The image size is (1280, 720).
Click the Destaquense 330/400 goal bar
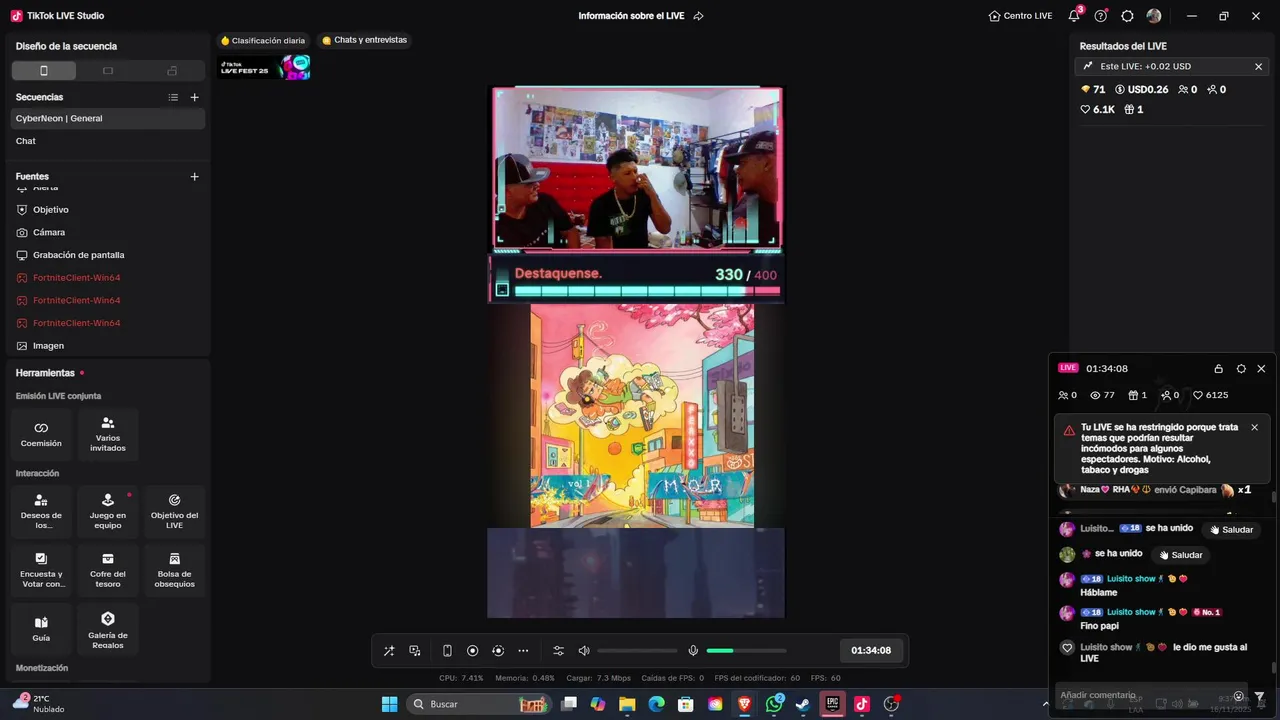636,278
